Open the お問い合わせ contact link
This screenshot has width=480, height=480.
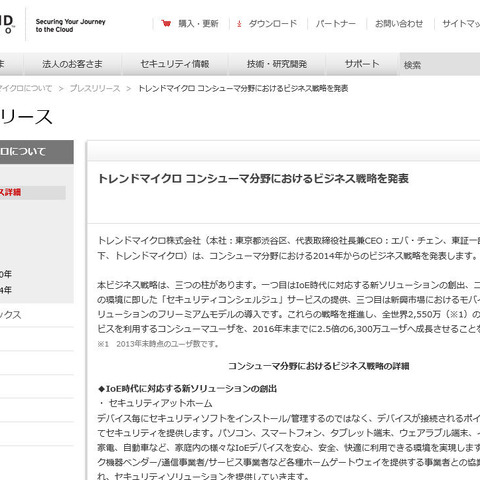(x=399, y=24)
